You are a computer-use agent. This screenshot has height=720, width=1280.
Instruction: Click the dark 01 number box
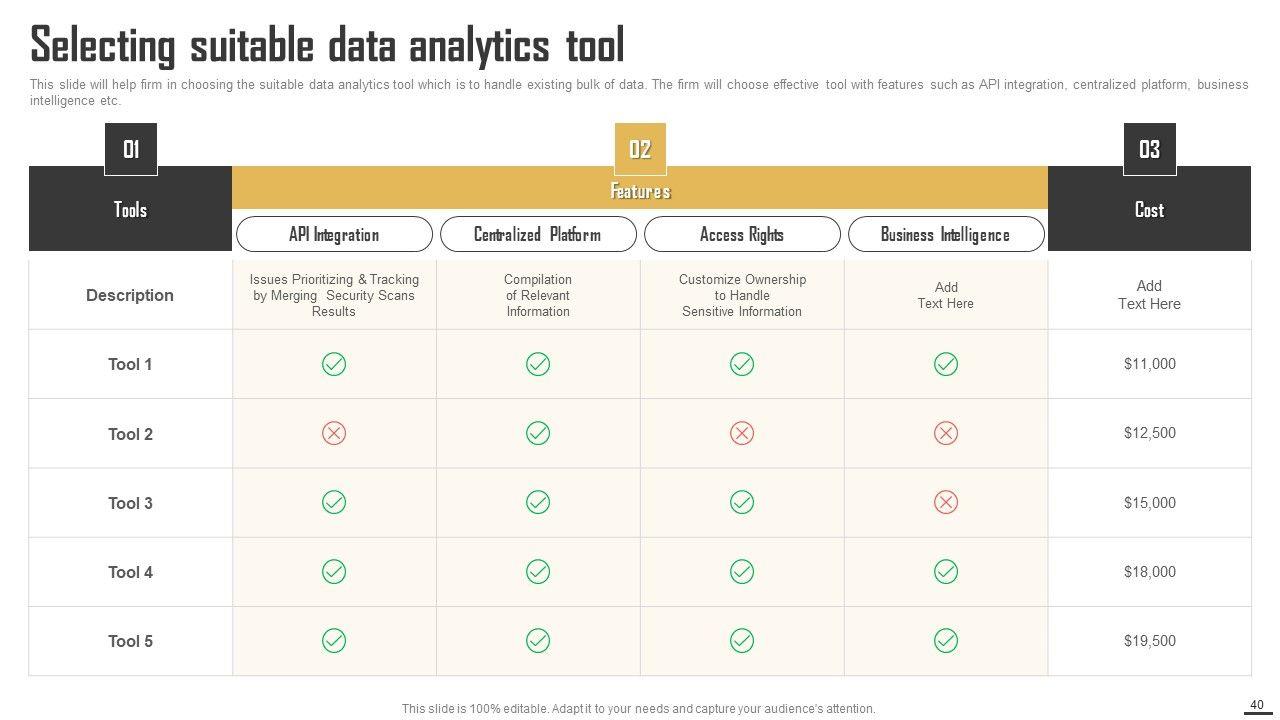coord(131,149)
